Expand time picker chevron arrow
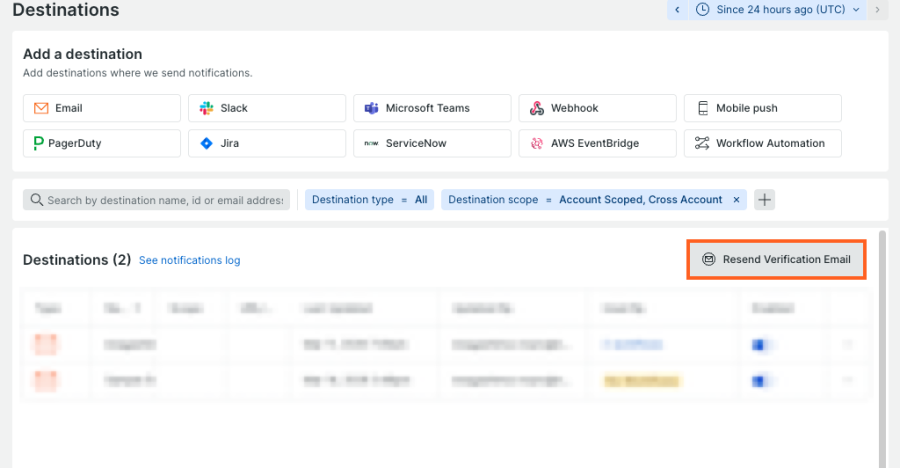Screen dimensions: 900x468 856,10
